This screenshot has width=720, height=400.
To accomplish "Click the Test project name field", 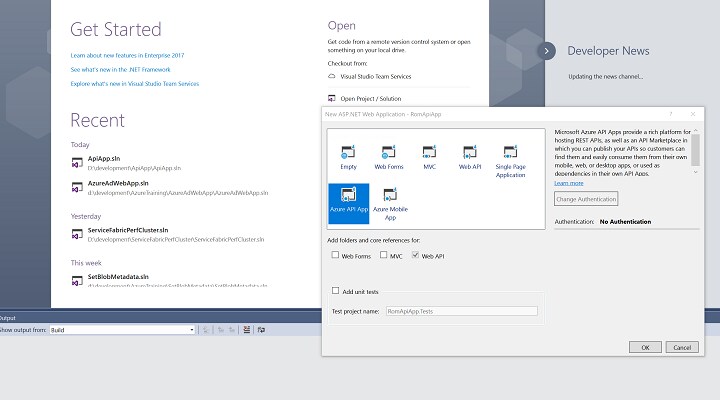I will pyautogui.click(x=461, y=311).
